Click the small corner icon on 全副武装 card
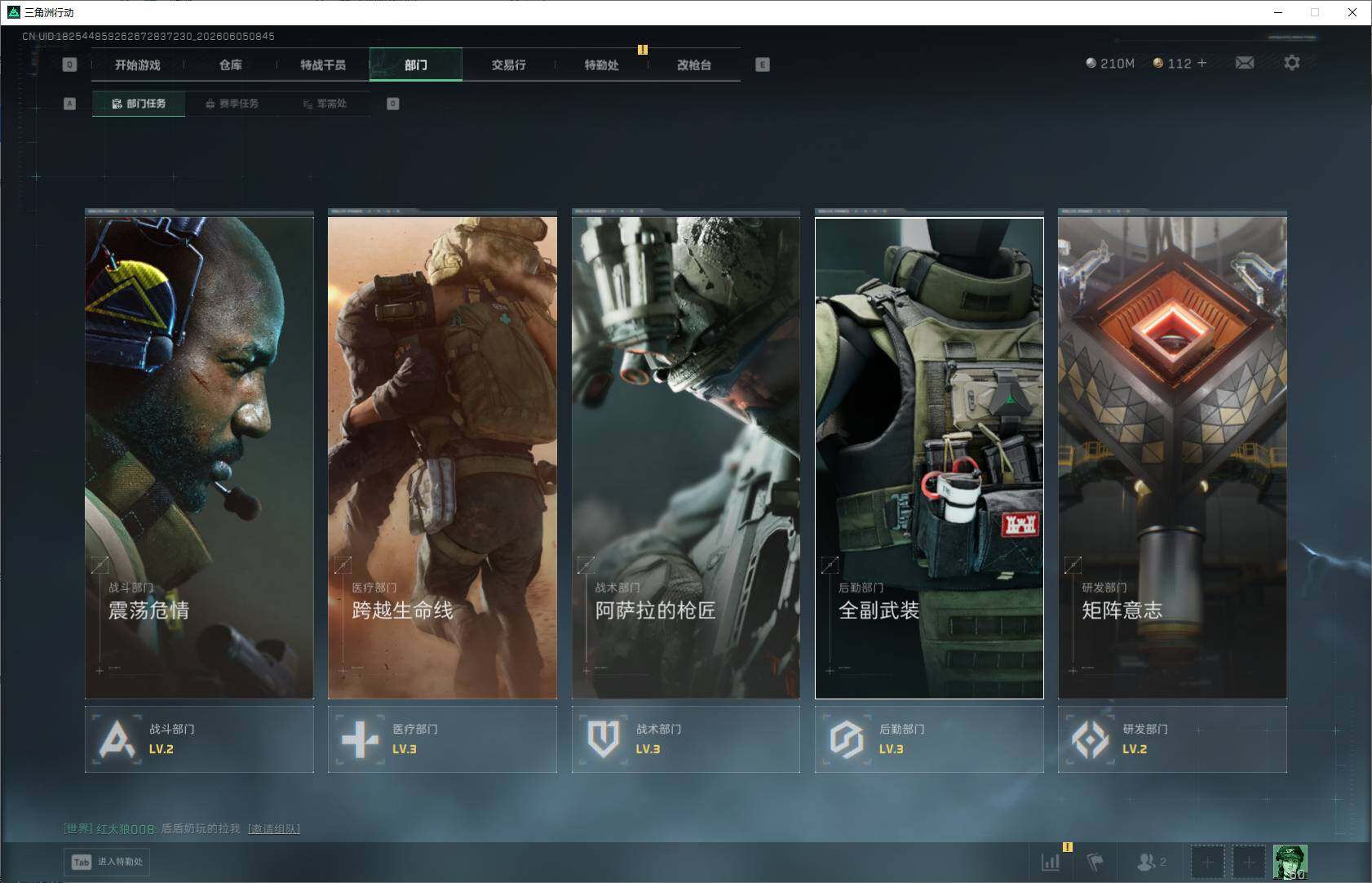Viewport: 1372px width, 883px height. click(x=830, y=564)
